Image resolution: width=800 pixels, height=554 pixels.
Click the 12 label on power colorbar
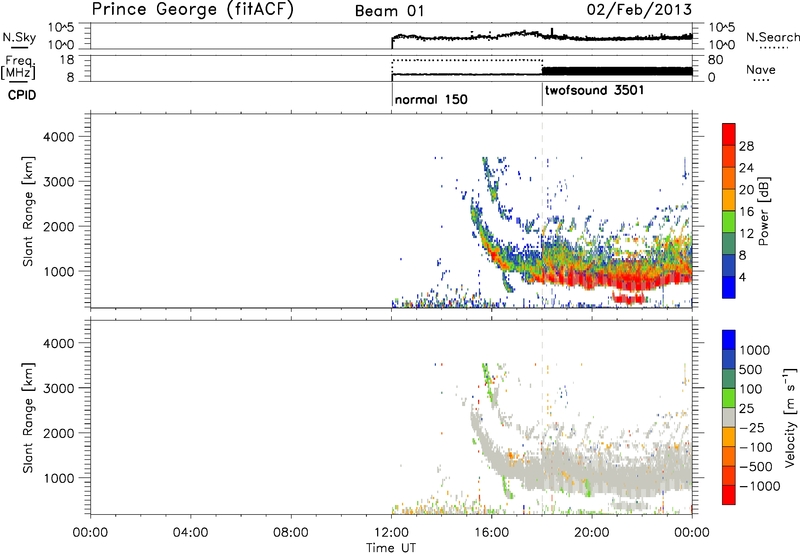tap(746, 234)
